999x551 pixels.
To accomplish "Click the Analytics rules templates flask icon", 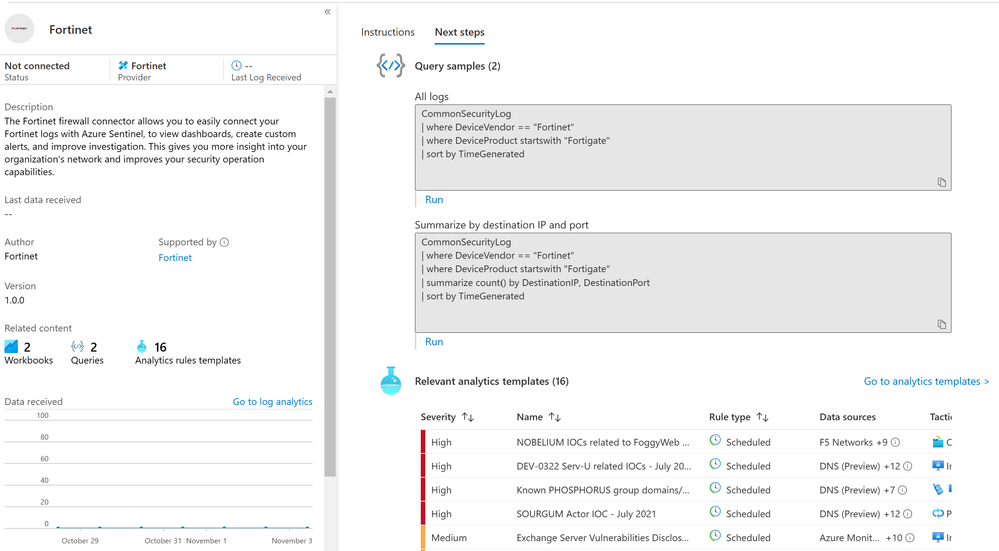I will click(x=141, y=347).
